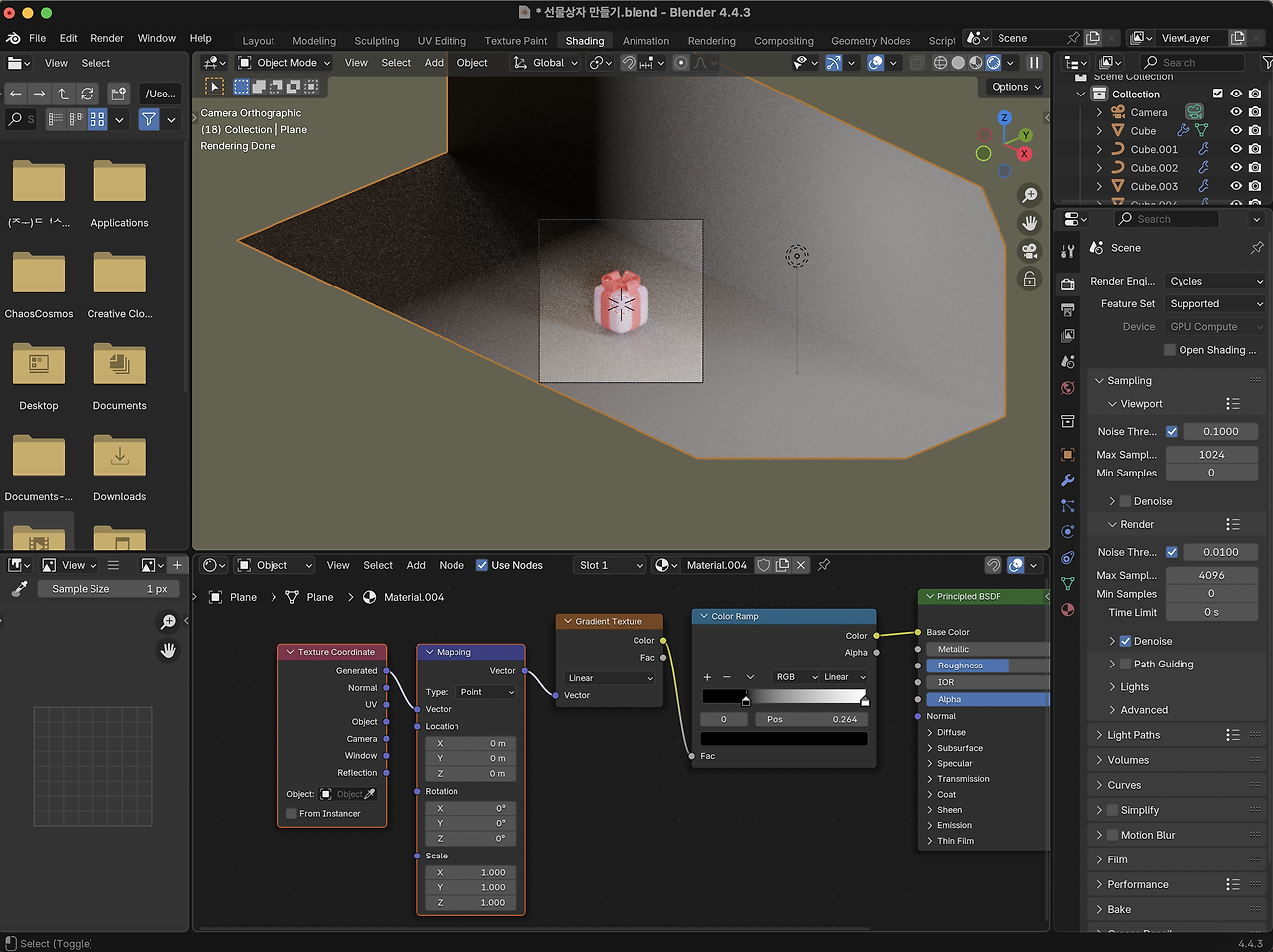Select the eyedropper sample tool
The width and height of the screenshot is (1273, 952).
click(x=19, y=589)
